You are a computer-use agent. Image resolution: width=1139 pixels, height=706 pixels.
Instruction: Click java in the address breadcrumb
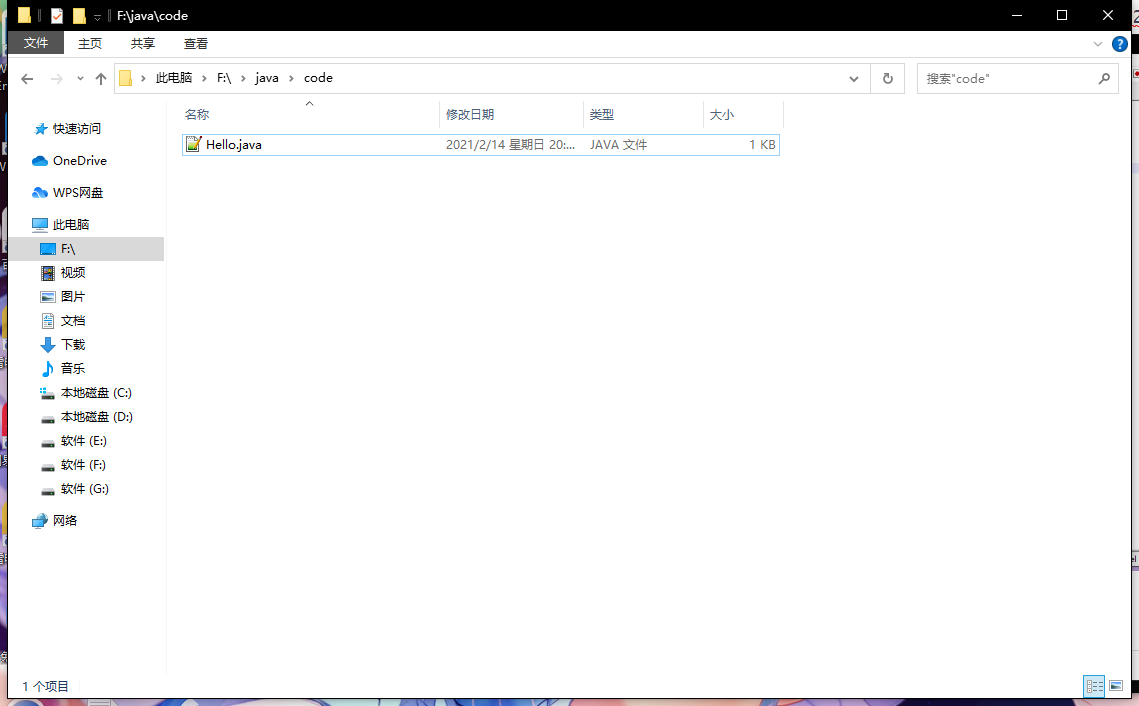click(x=267, y=78)
